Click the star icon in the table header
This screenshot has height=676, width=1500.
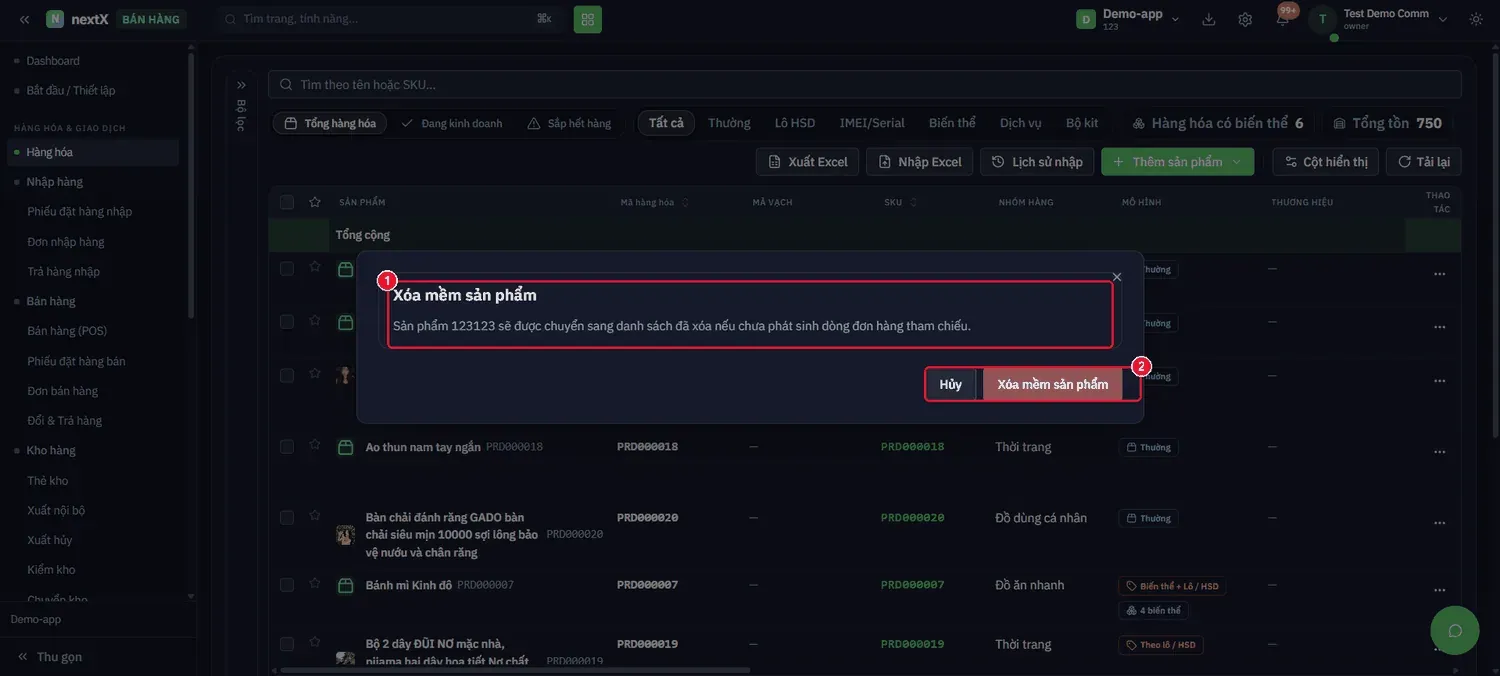(x=315, y=202)
